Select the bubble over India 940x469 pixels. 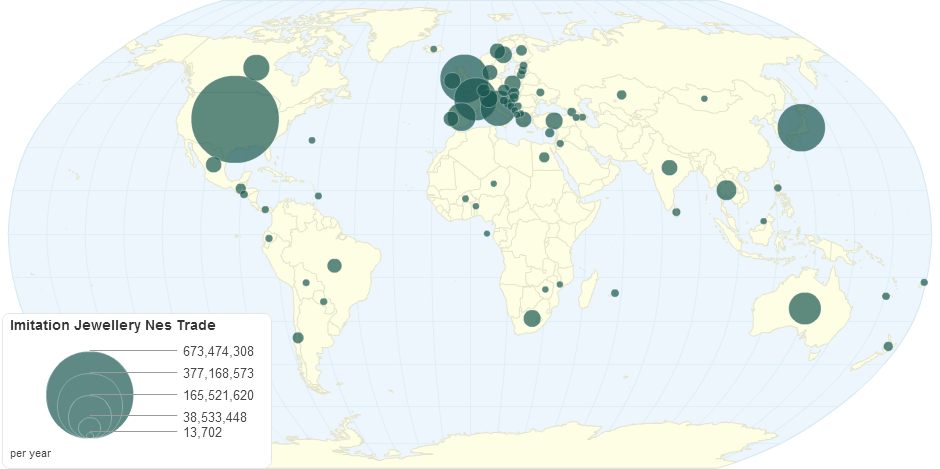(669, 167)
